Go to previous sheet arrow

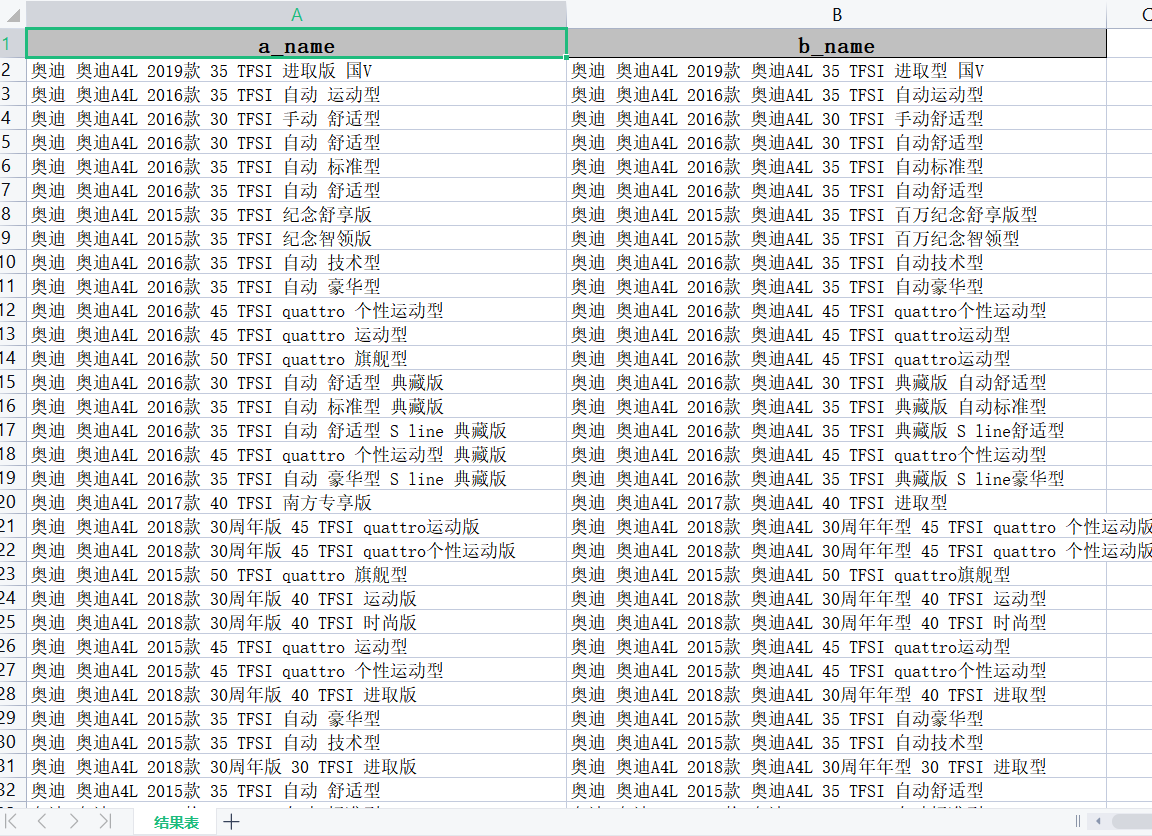point(42,821)
